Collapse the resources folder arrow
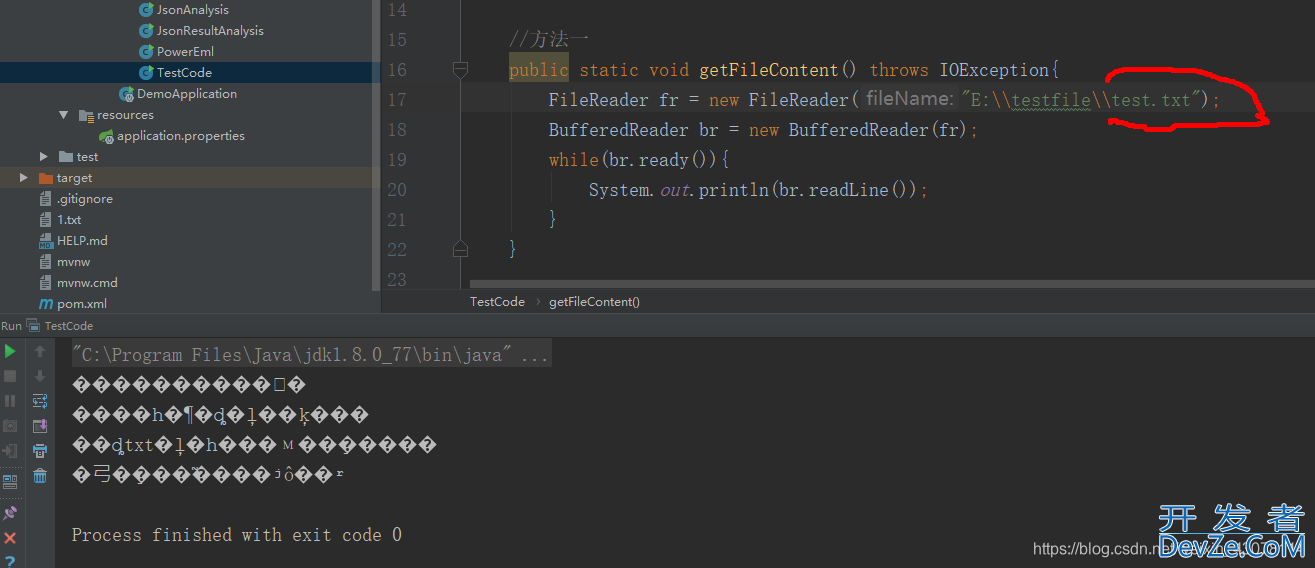This screenshot has height=568, width=1315. pyautogui.click(x=64, y=115)
